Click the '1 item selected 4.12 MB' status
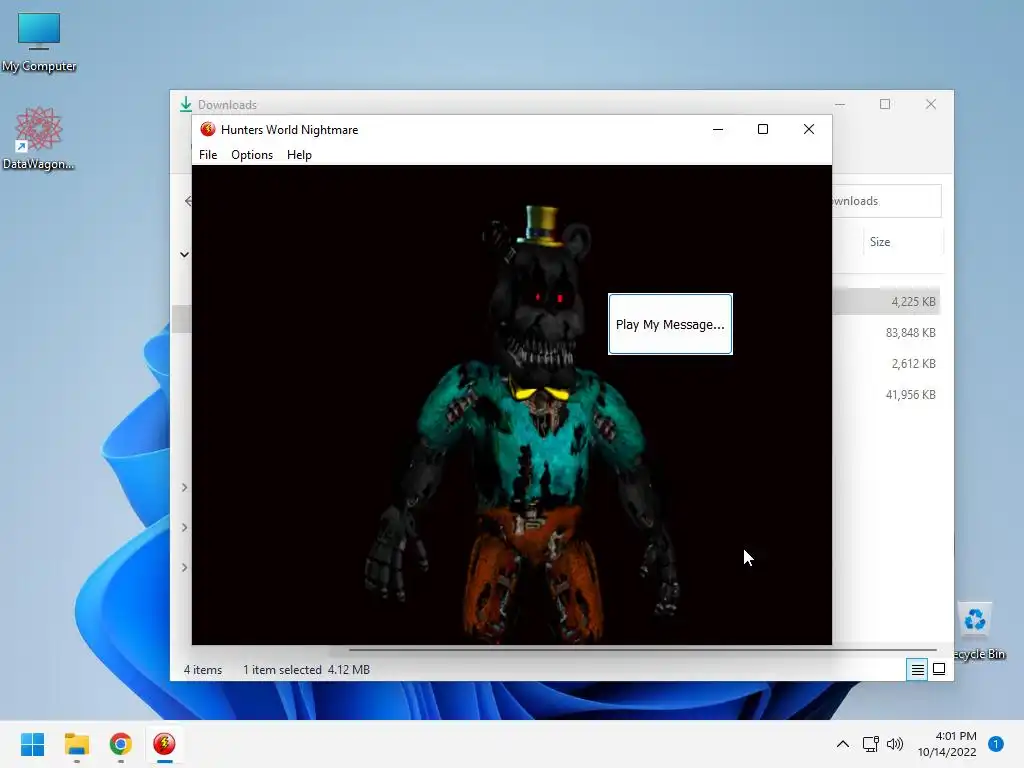The width and height of the screenshot is (1024, 768). point(306,670)
